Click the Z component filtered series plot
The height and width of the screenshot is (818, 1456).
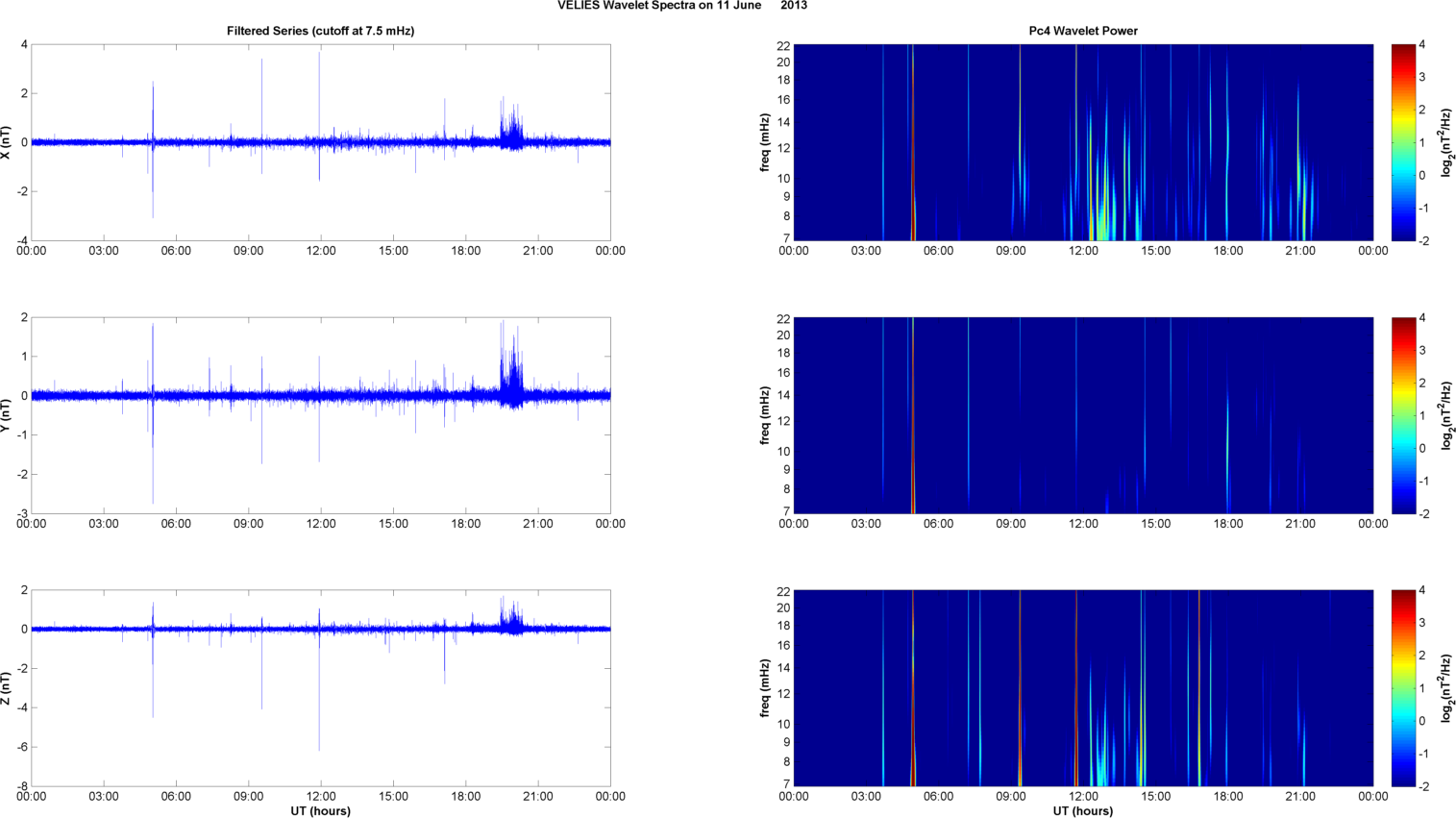pos(320,688)
